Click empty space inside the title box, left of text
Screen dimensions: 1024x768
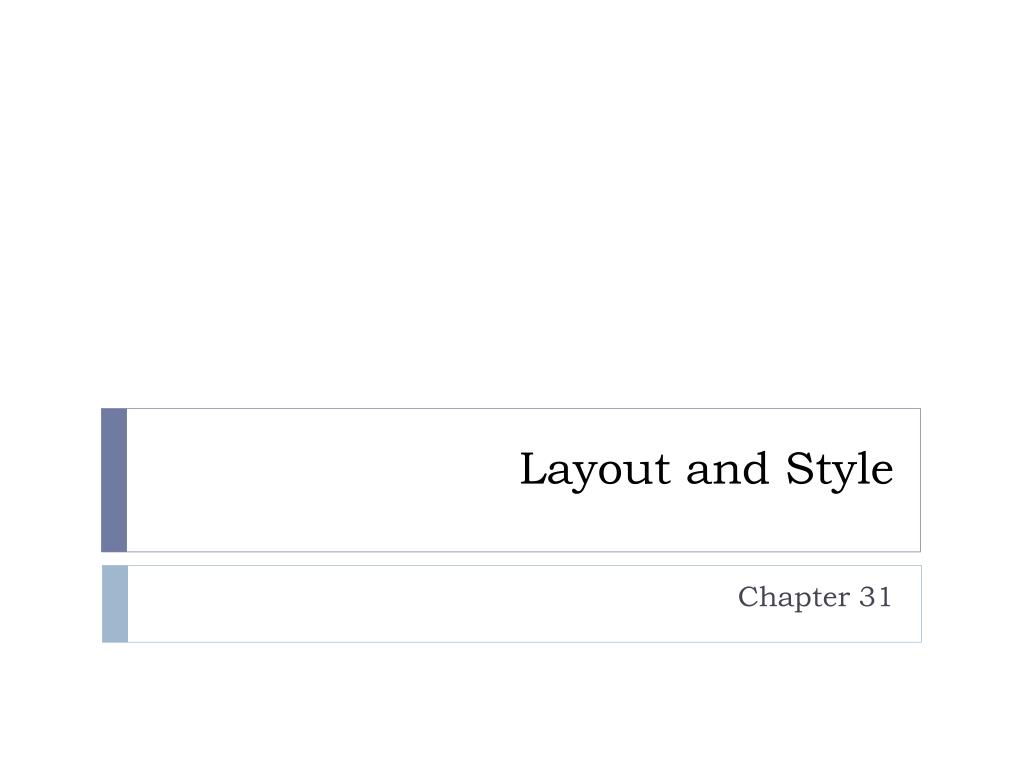click(x=320, y=480)
